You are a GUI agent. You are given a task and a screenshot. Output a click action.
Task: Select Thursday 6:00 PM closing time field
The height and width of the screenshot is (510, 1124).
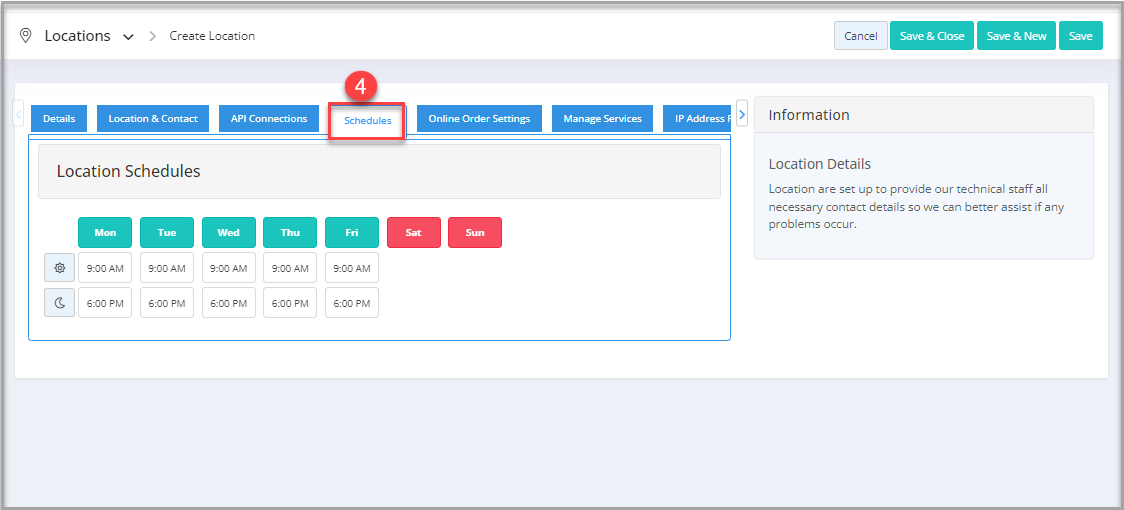[x=290, y=303]
